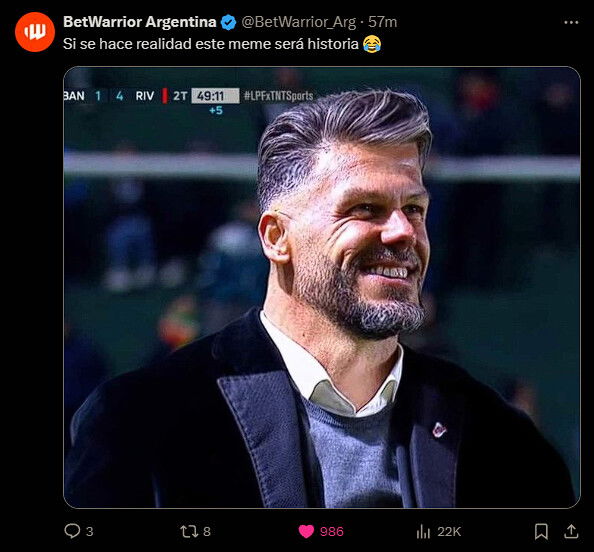Click the #LPFxTNTSports hashtag in image
The height and width of the screenshot is (552, 594).
coord(278,96)
